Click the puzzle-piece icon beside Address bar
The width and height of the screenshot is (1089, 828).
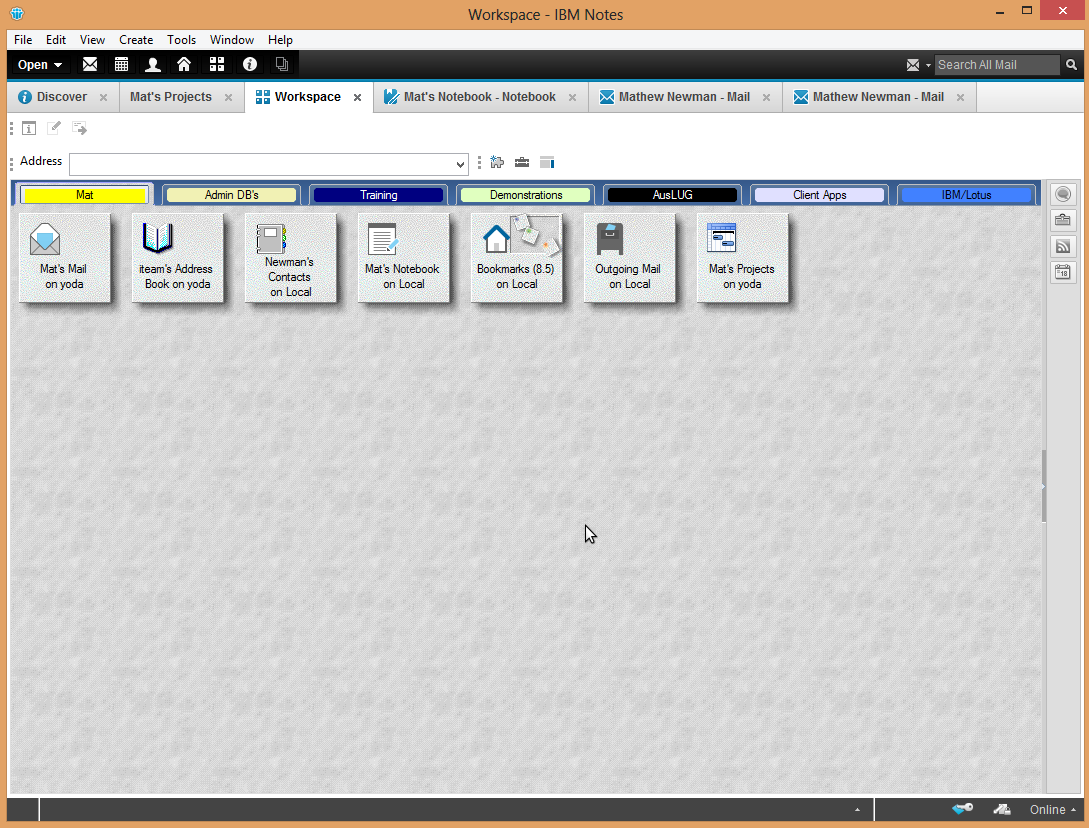pyautogui.click(x=497, y=163)
